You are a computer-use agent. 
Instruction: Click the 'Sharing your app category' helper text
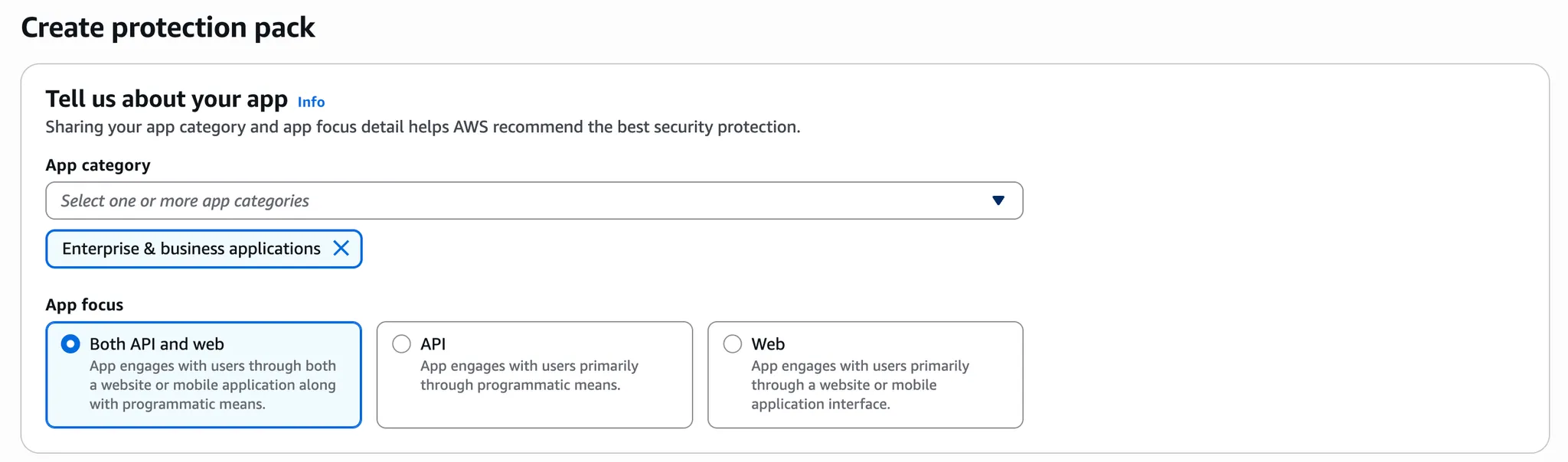(422, 127)
